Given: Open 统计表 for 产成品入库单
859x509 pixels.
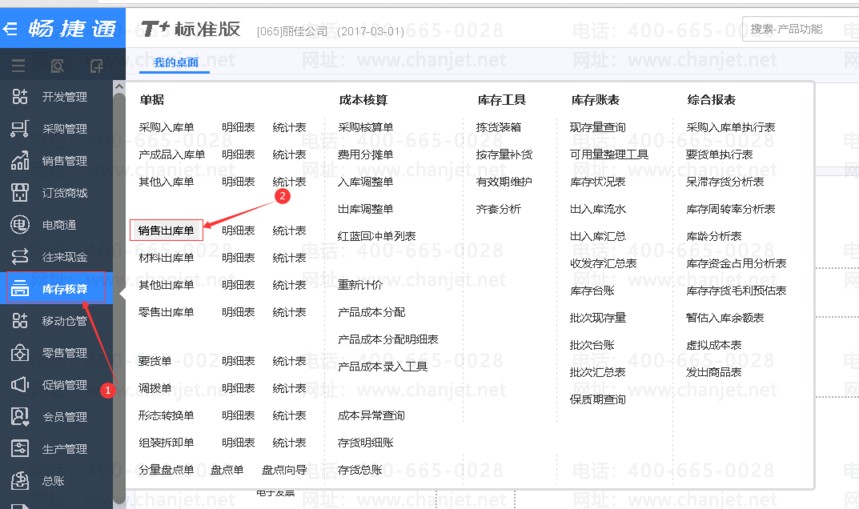Looking at the screenshot, I should pos(289,155).
